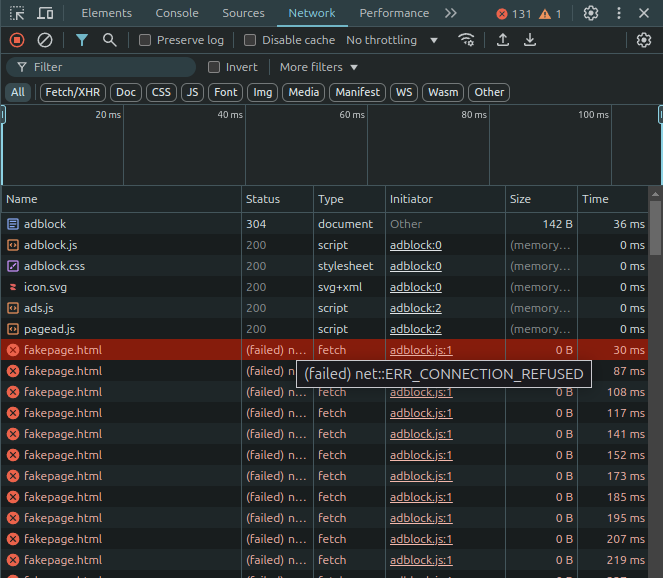Click the red error count icon showing 131
Screen dimensions: 663x578
(x=502, y=14)
